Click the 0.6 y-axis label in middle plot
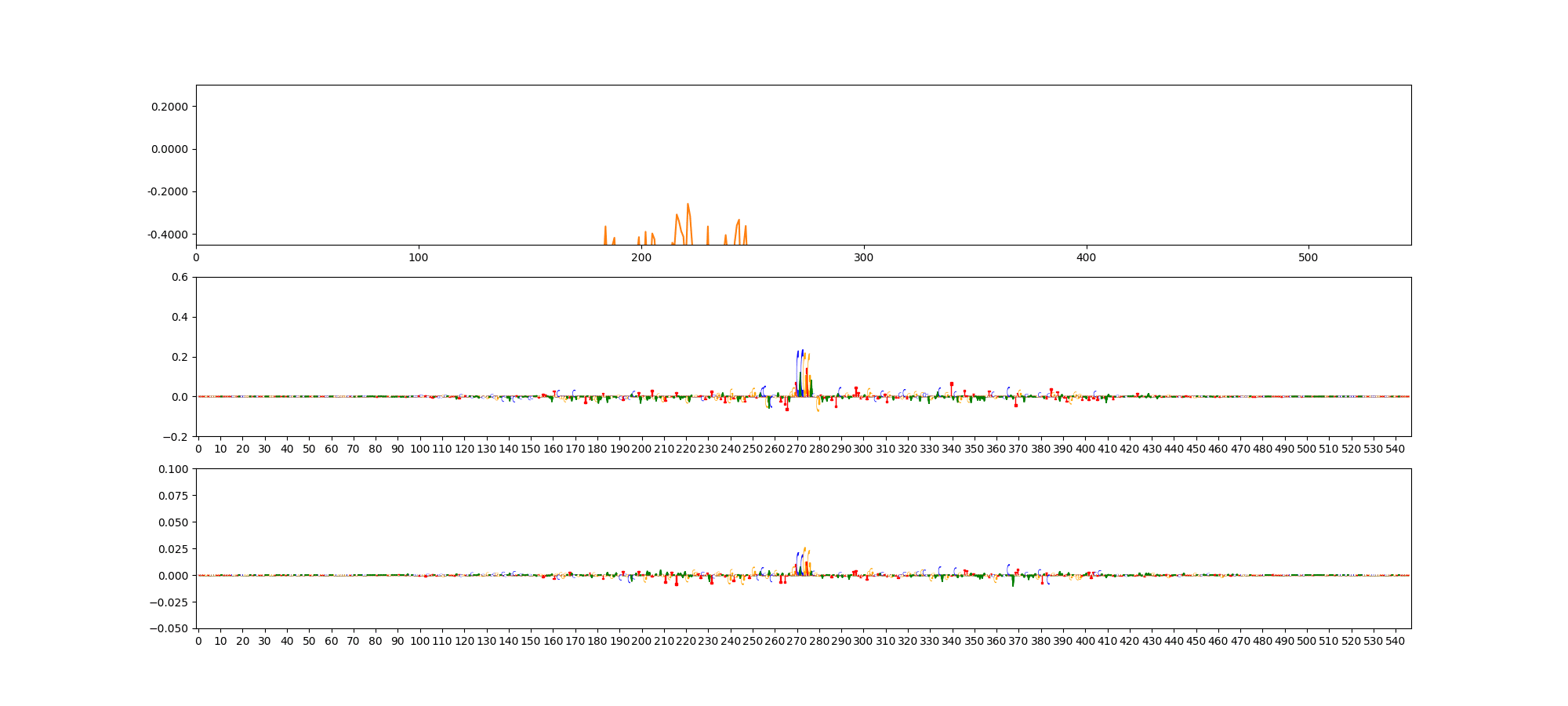The width and height of the screenshot is (1568, 706). click(x=180, y=277)
